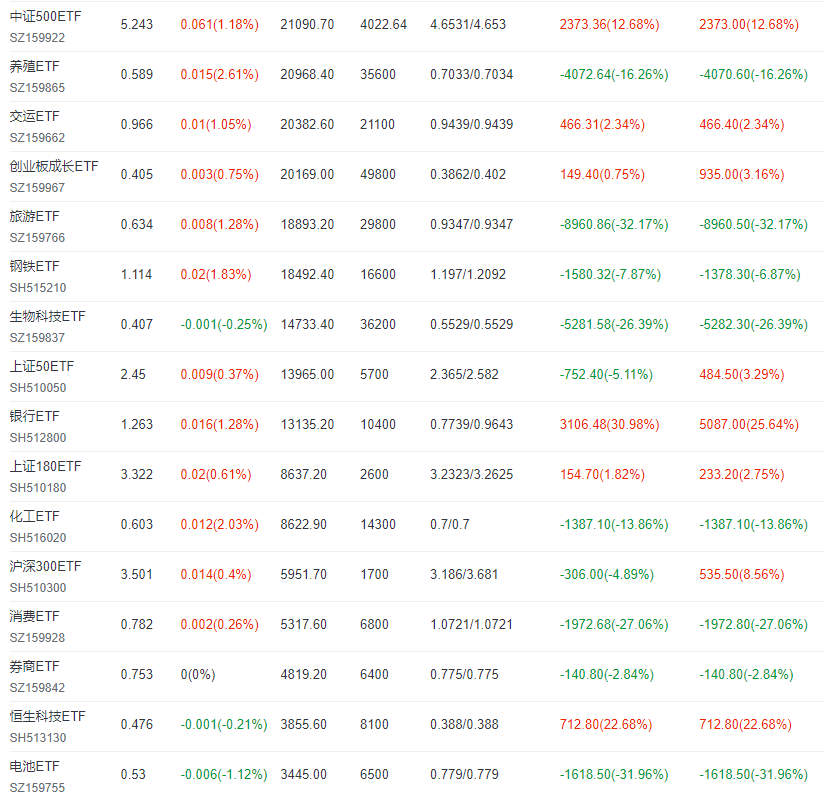Image resolution: width=825 pixels, height=800 pixels.
Task: Open the 上证180ETF fund name
Action: click(x=45, y=466)
